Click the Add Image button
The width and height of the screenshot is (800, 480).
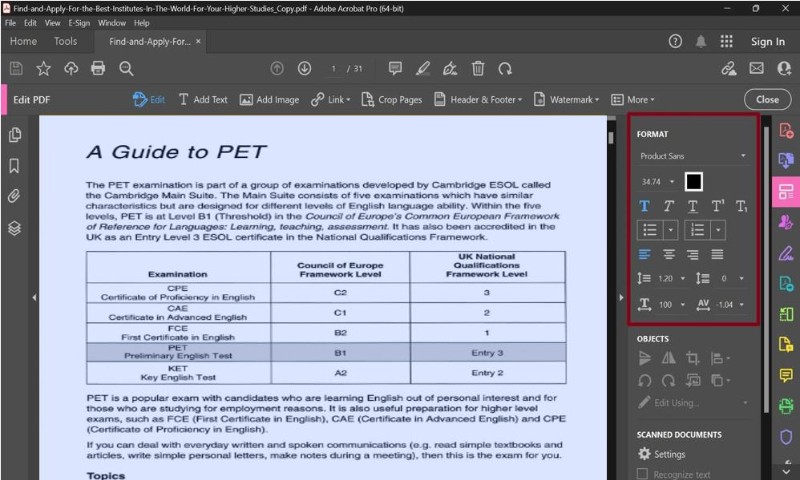(269, 99)
